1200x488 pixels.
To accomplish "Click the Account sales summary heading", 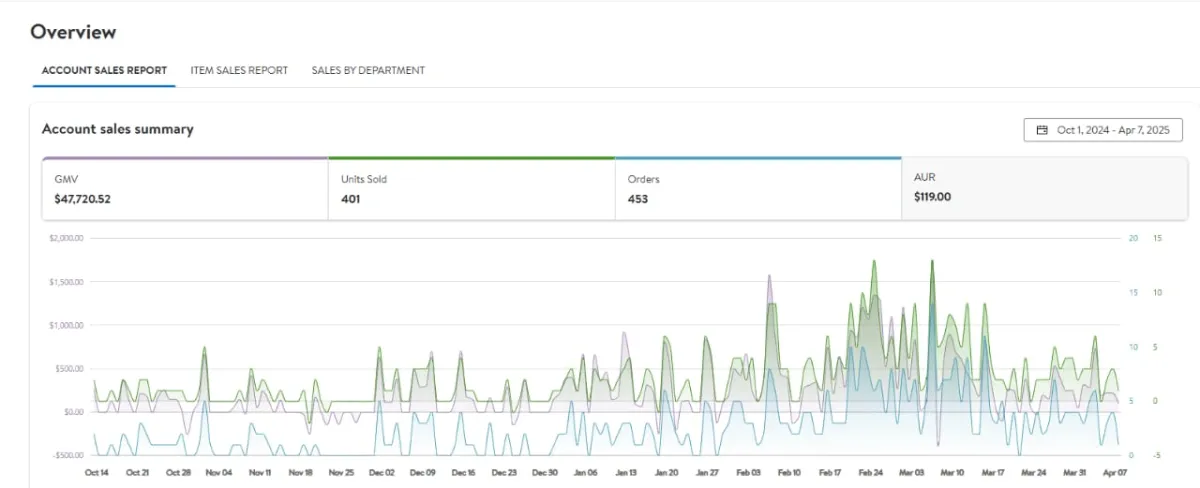I will point(118,129).
